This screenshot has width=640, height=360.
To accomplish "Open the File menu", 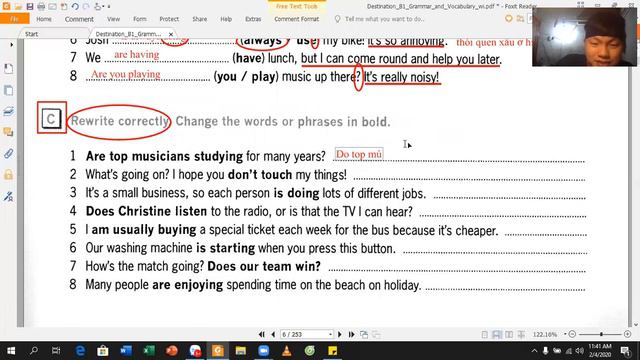I will click(x=14, y=19).
